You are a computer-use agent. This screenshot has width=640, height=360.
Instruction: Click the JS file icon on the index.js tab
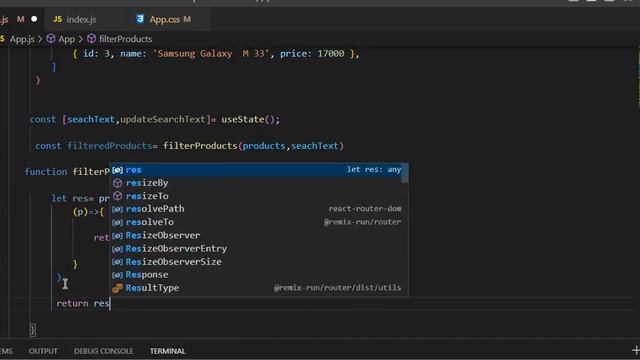tap(58, 19)
